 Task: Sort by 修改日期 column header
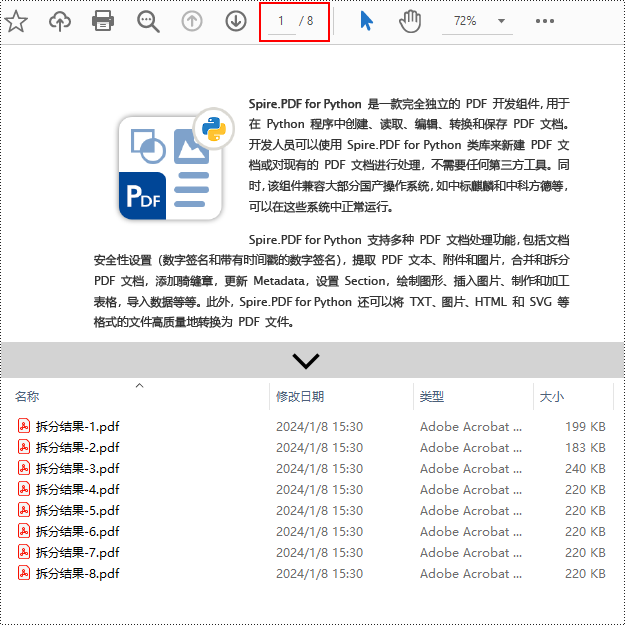(300, 397)
